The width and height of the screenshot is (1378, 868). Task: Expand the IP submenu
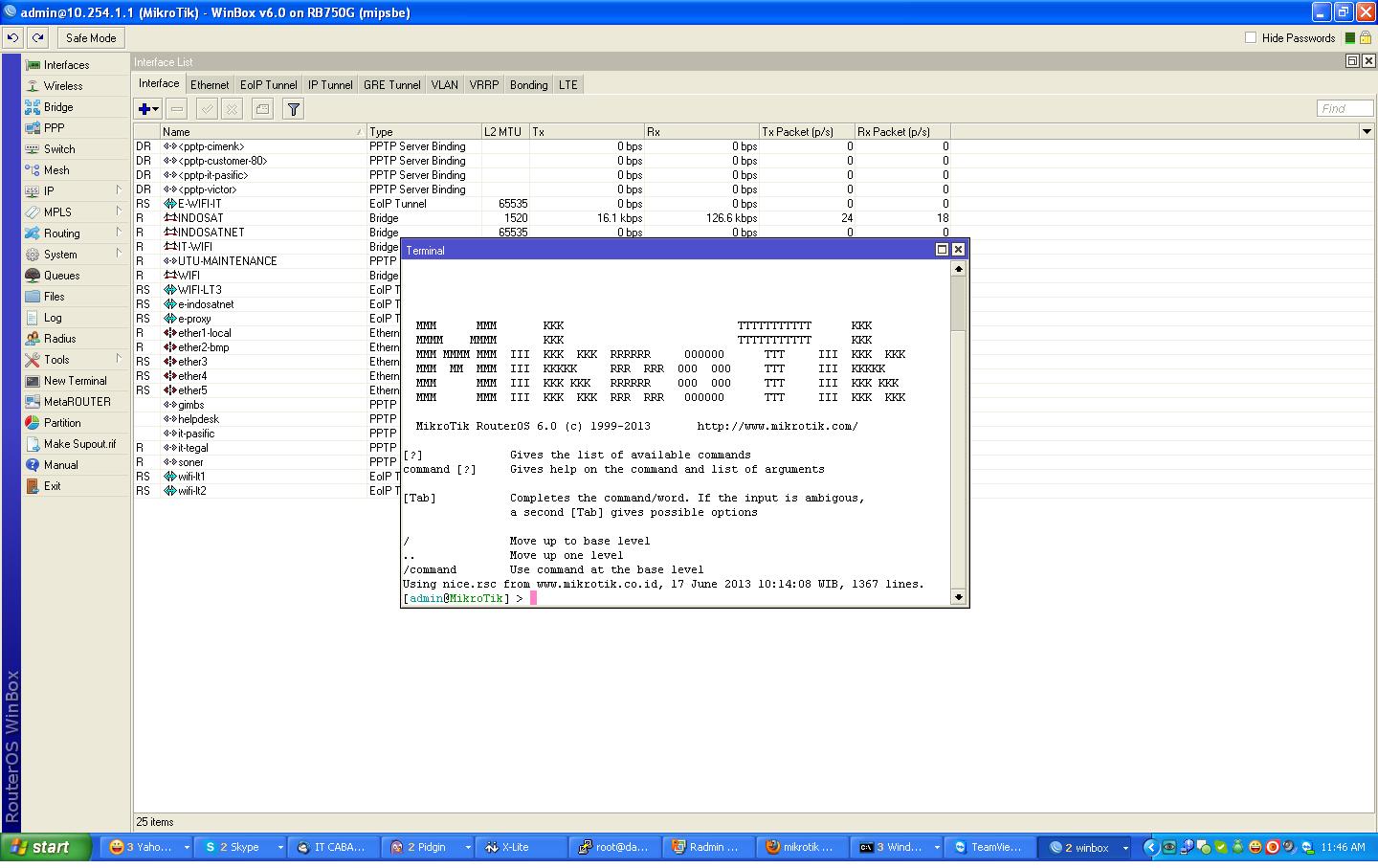(x=77, y=191)
